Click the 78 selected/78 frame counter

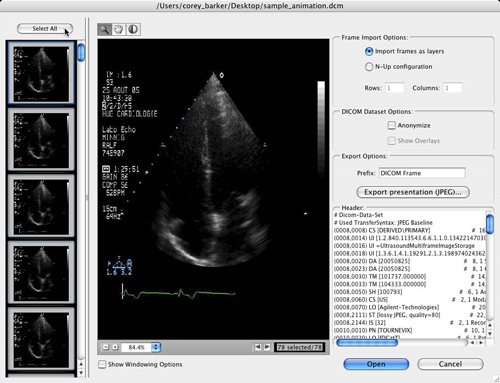[299, 347]
